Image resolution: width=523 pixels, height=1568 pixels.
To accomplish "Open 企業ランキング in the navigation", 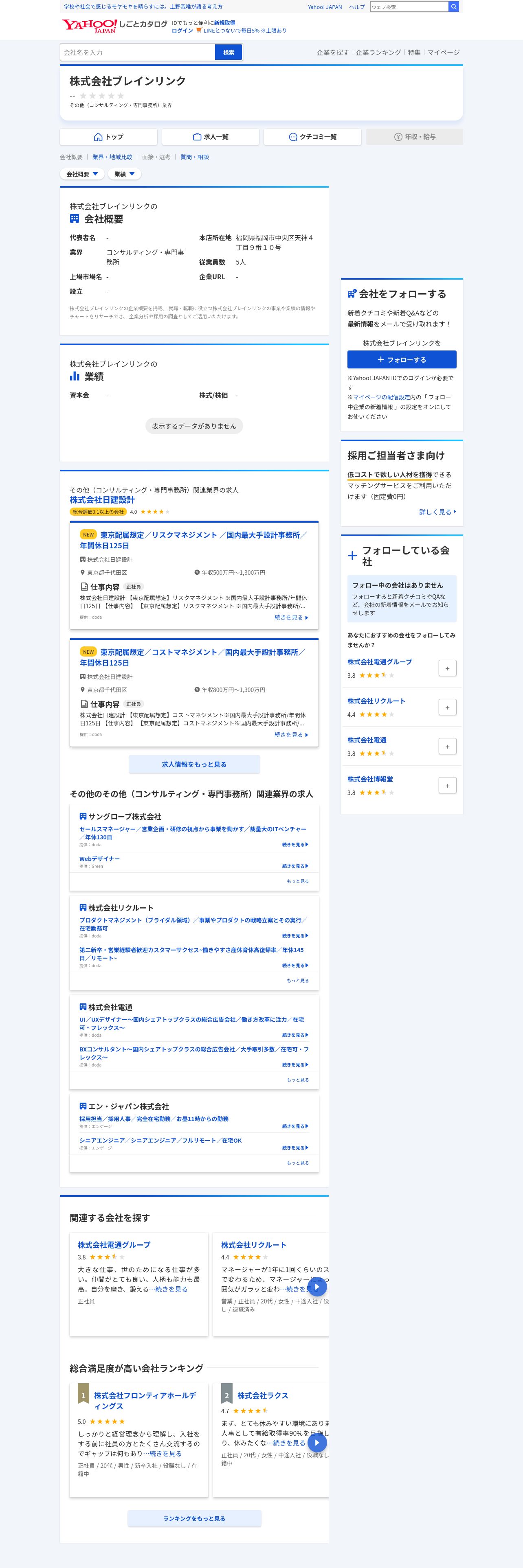I will (x=378, y=53).
